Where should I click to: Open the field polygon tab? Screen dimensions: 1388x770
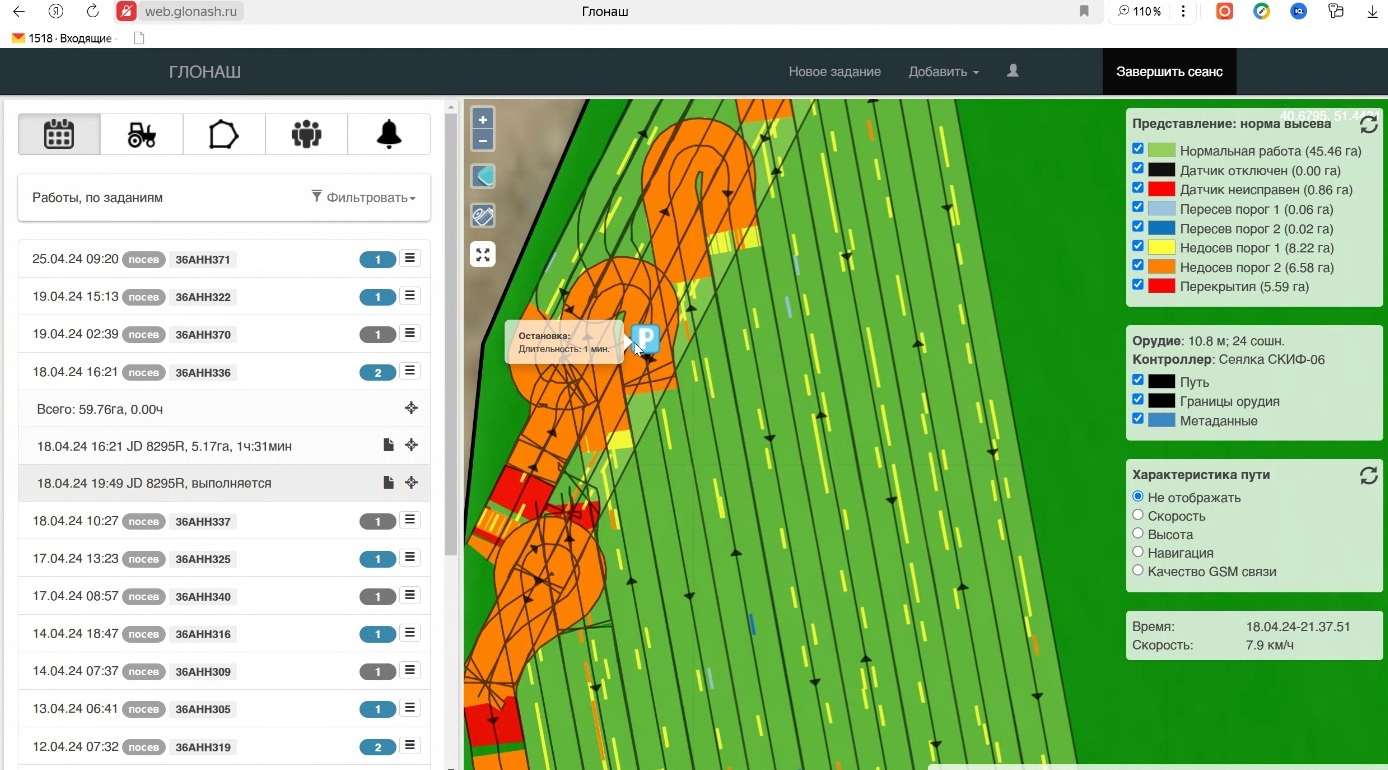click(x=224, y=134)
